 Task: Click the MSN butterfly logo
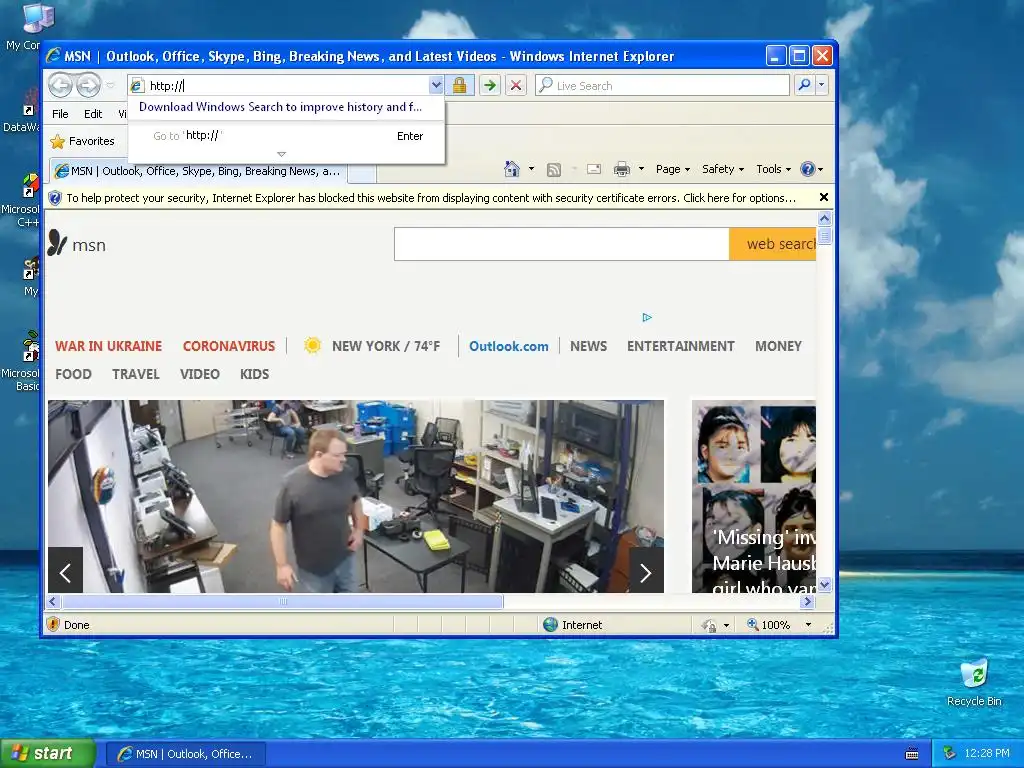[x=57, y=243]
